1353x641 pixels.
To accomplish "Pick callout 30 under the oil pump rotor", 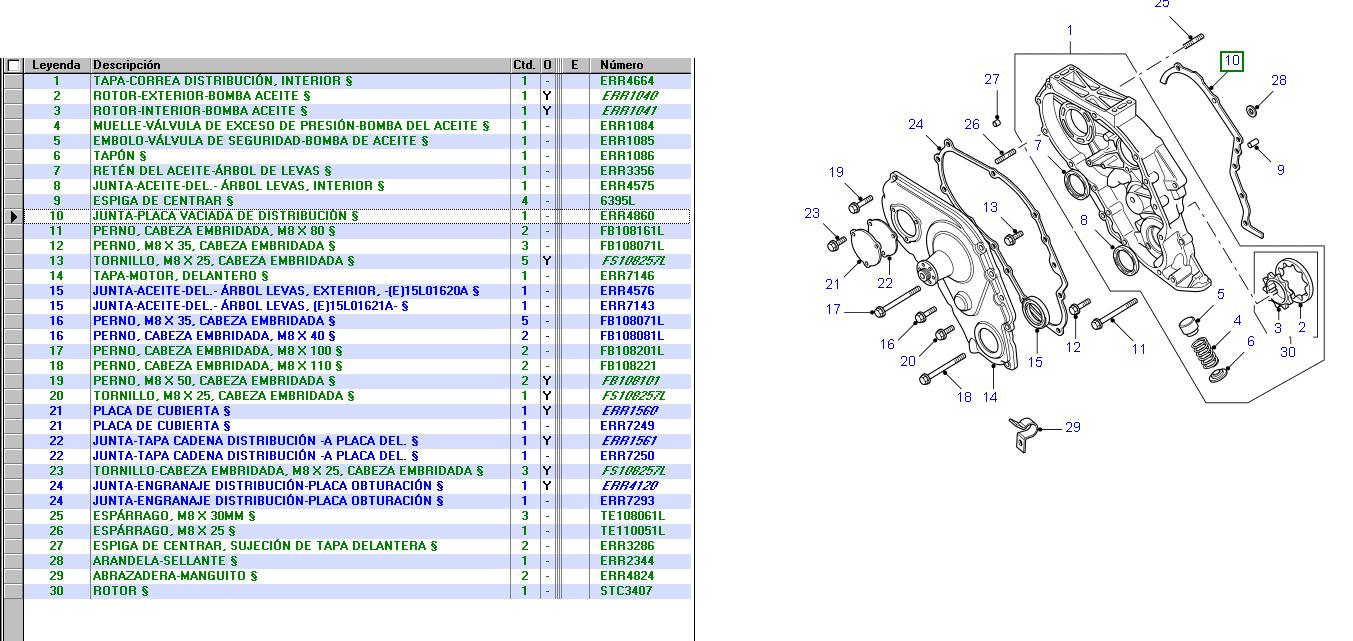I will (1287, 352).
